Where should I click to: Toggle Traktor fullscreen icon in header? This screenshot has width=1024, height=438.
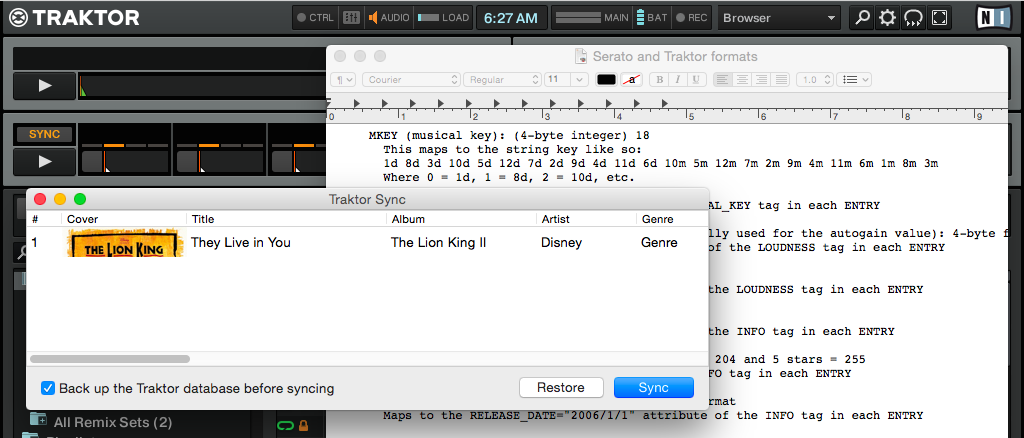(x=939, y=18)
